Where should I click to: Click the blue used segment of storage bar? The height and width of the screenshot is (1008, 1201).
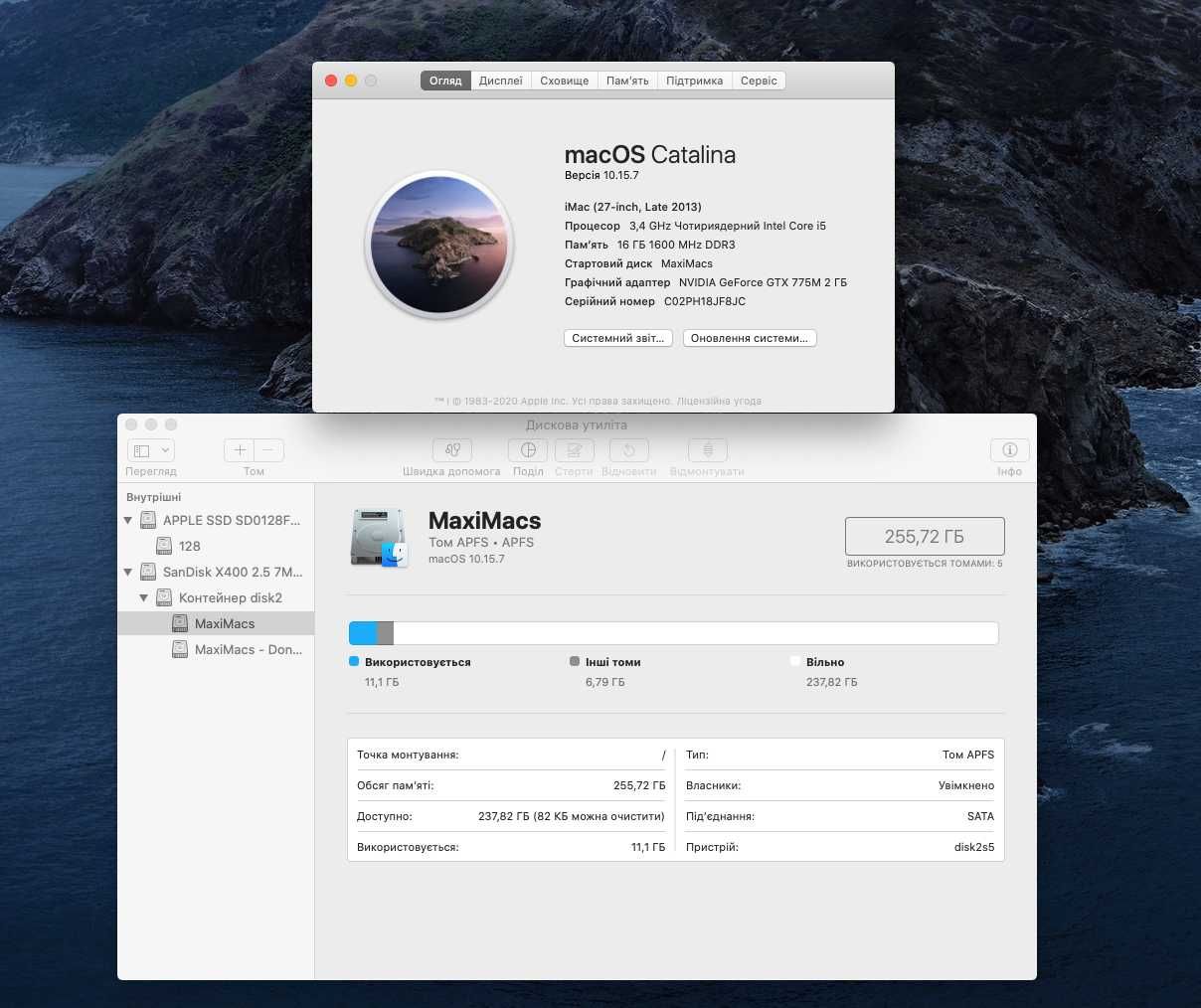pyautogui.click(x=364, y=633)
